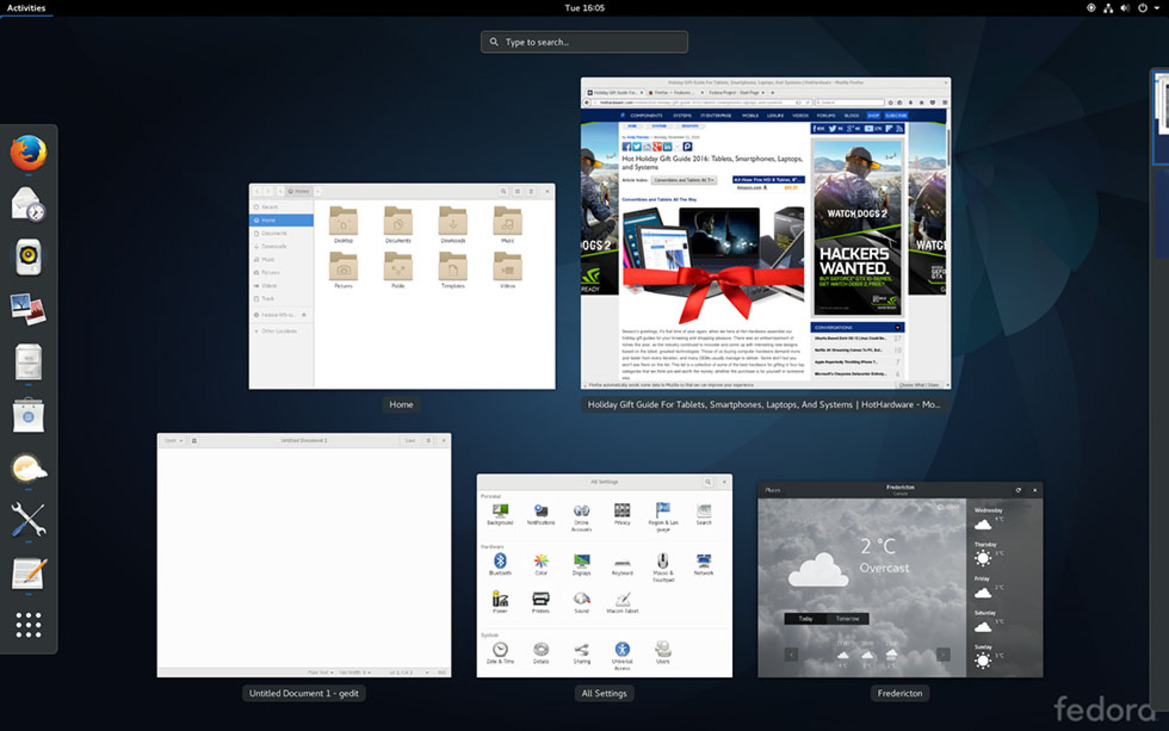Click search button in All Settings header

point(708,482)
